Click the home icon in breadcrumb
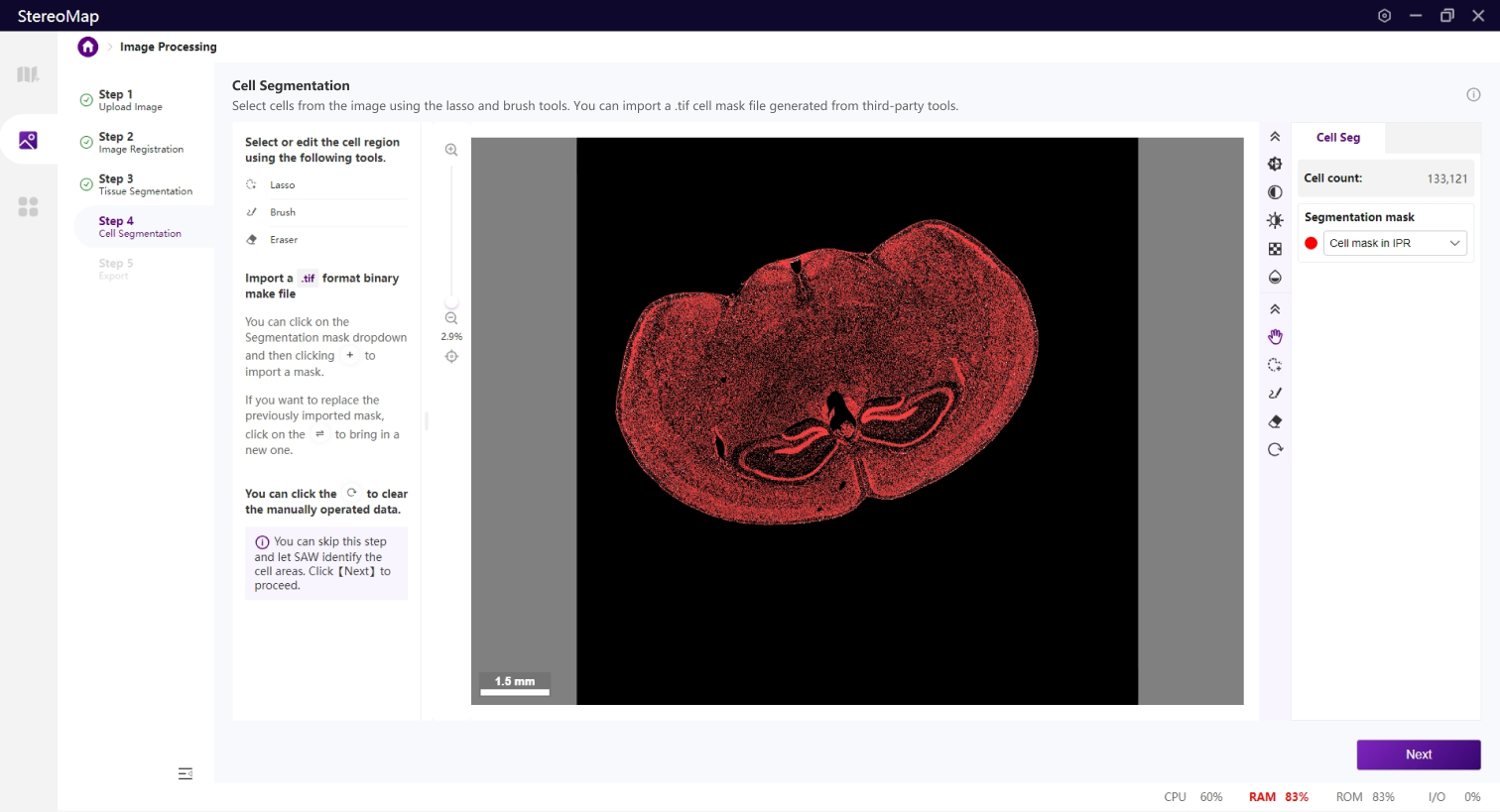Image resolution: width=1500 pixels, height=812 pixels. coord(88,47)
